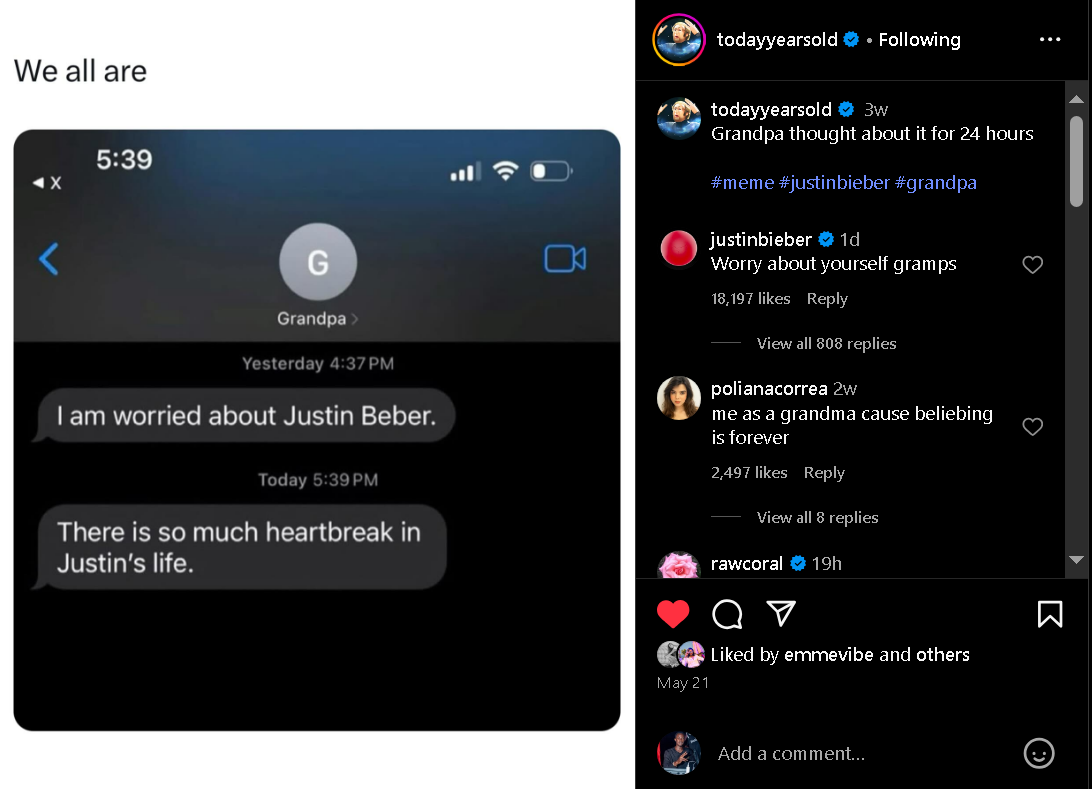Like polianacorrea's comment heart
1092x789 pixels.
coord(1032,426)
